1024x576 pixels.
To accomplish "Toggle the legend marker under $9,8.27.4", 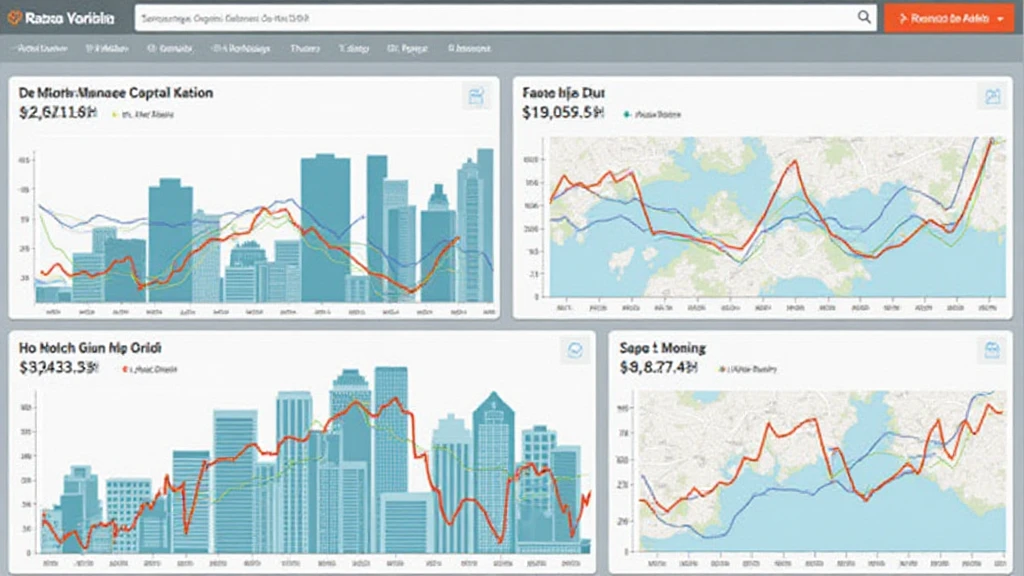I will (721, 369).
